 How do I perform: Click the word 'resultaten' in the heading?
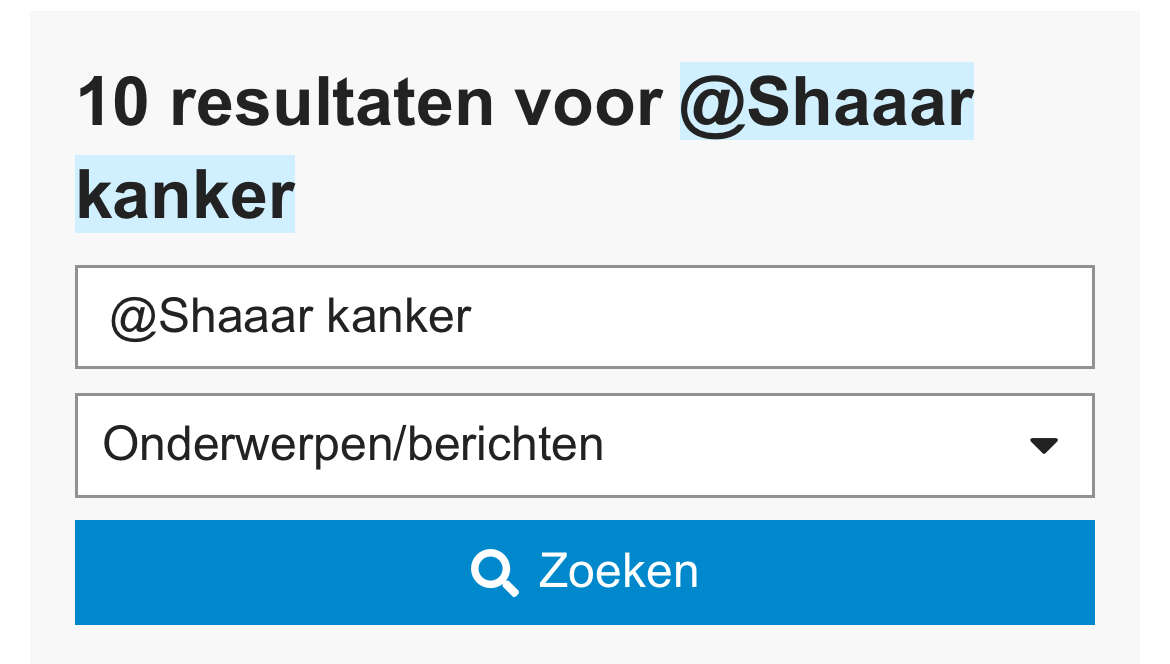(x=331, y=101)
